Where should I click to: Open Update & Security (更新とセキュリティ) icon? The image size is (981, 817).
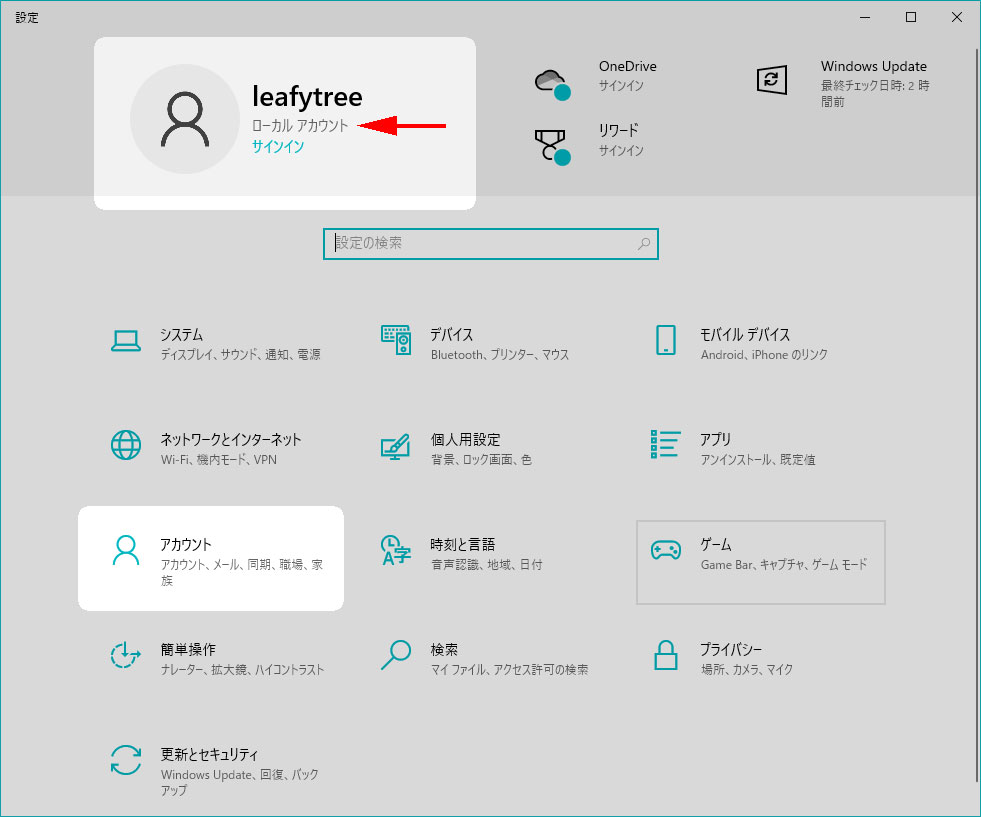tap(126, 761)
